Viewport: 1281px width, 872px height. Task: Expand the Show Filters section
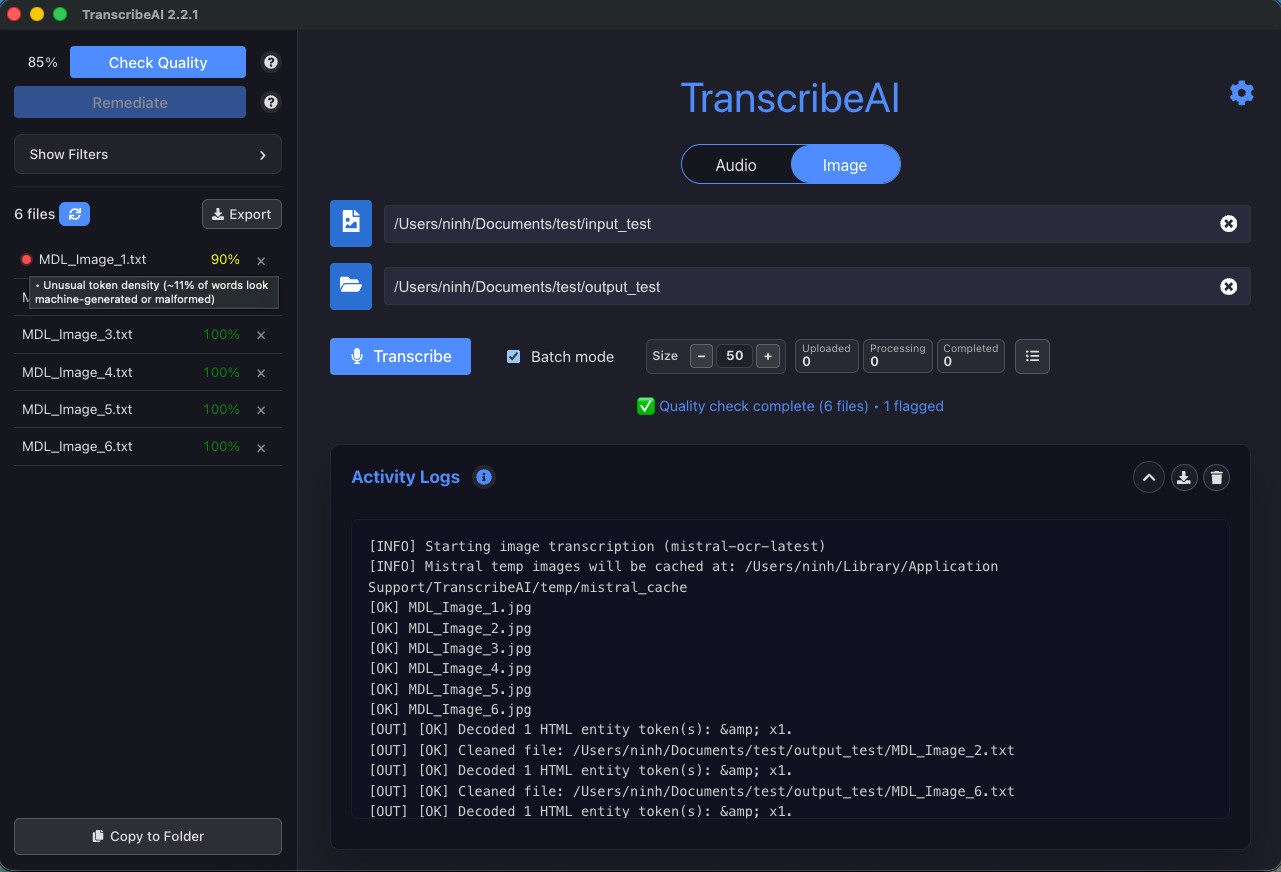[x=148, y=154]
